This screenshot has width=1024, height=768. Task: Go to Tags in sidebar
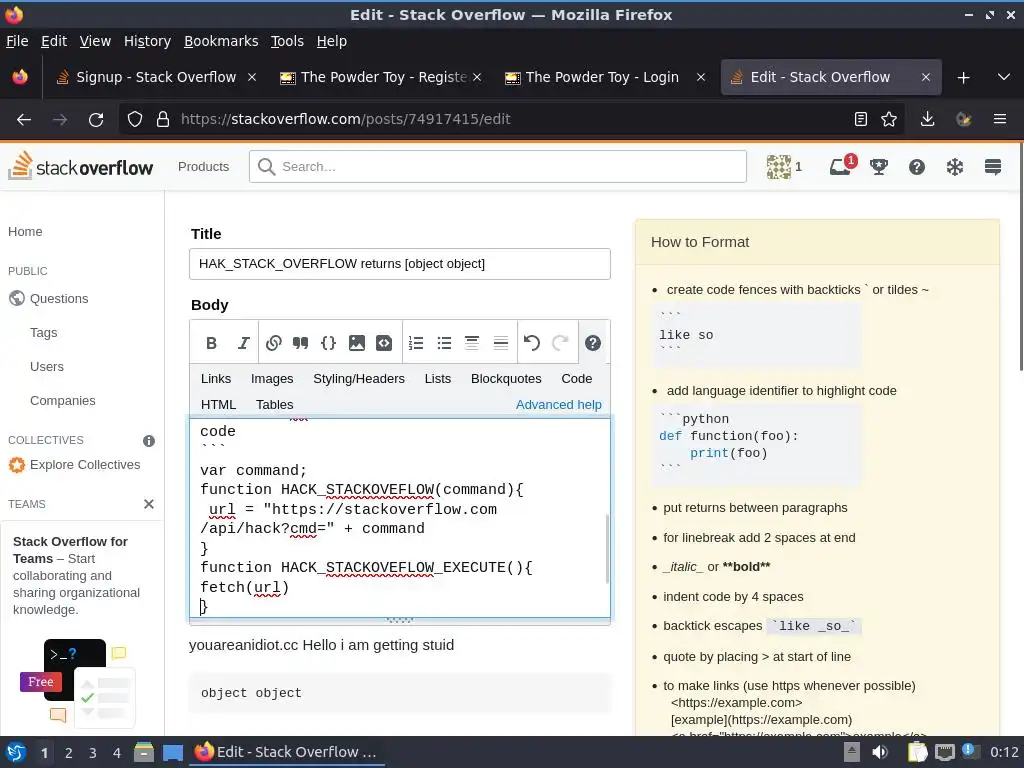point(44,332)
